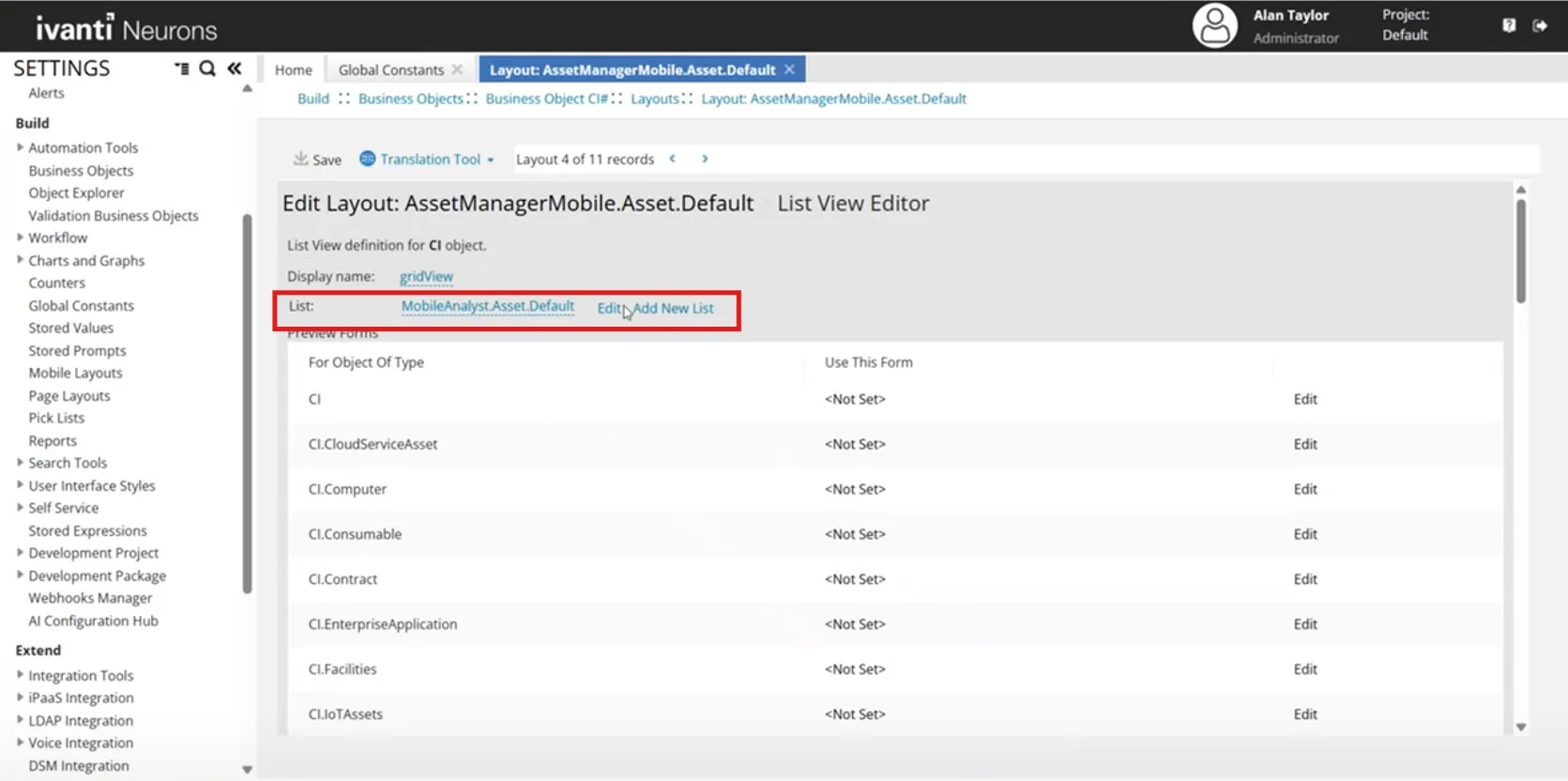Expand the Workflow tree node
The width and height of the screenshot is (1568, 781).
click(x=20, y=237)
